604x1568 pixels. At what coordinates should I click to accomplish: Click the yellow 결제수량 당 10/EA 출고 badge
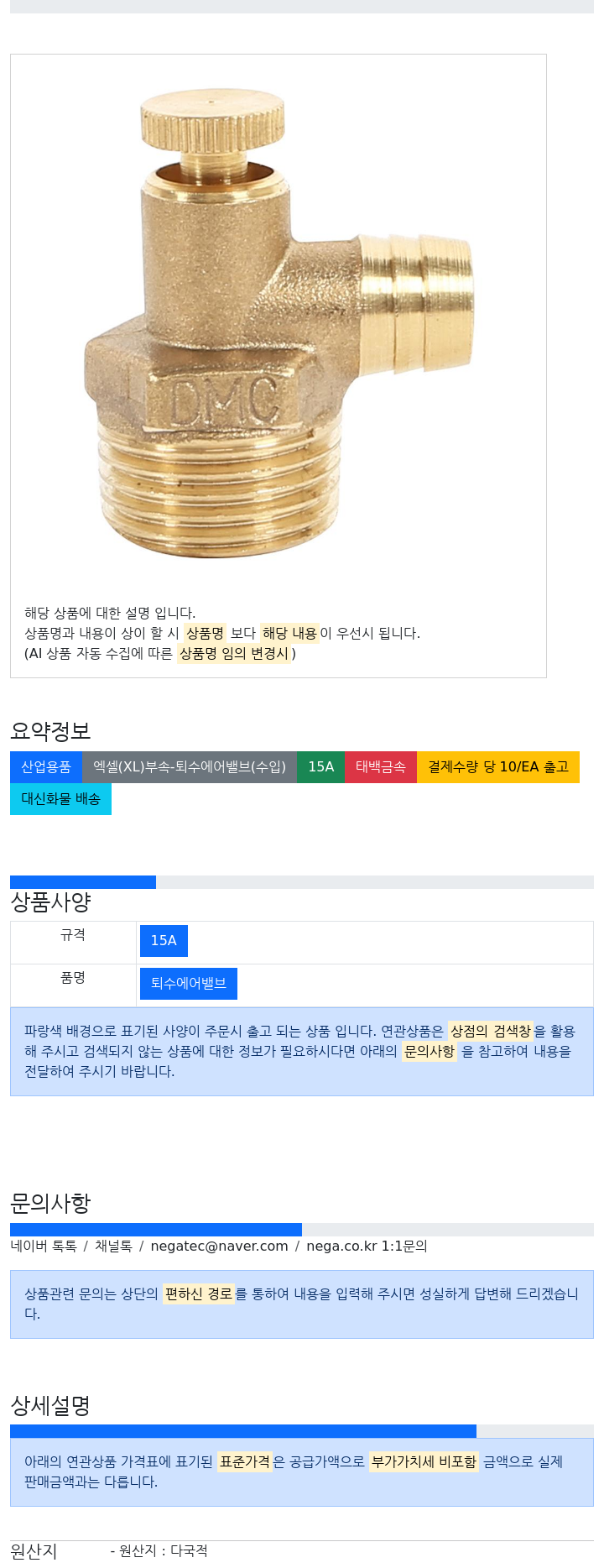498,767
